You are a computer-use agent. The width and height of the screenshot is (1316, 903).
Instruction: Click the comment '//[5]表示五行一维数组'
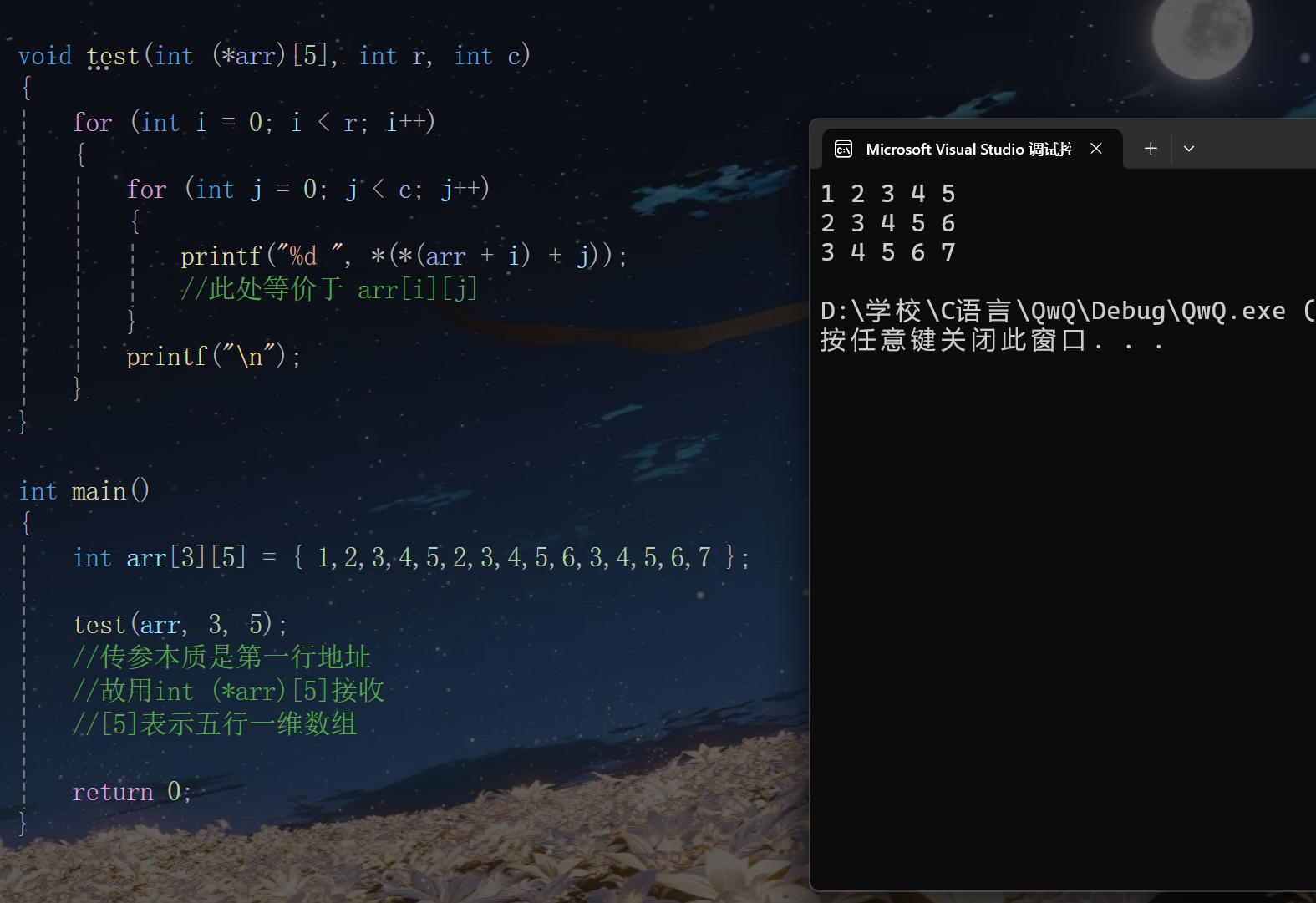[x=215, y=724]
